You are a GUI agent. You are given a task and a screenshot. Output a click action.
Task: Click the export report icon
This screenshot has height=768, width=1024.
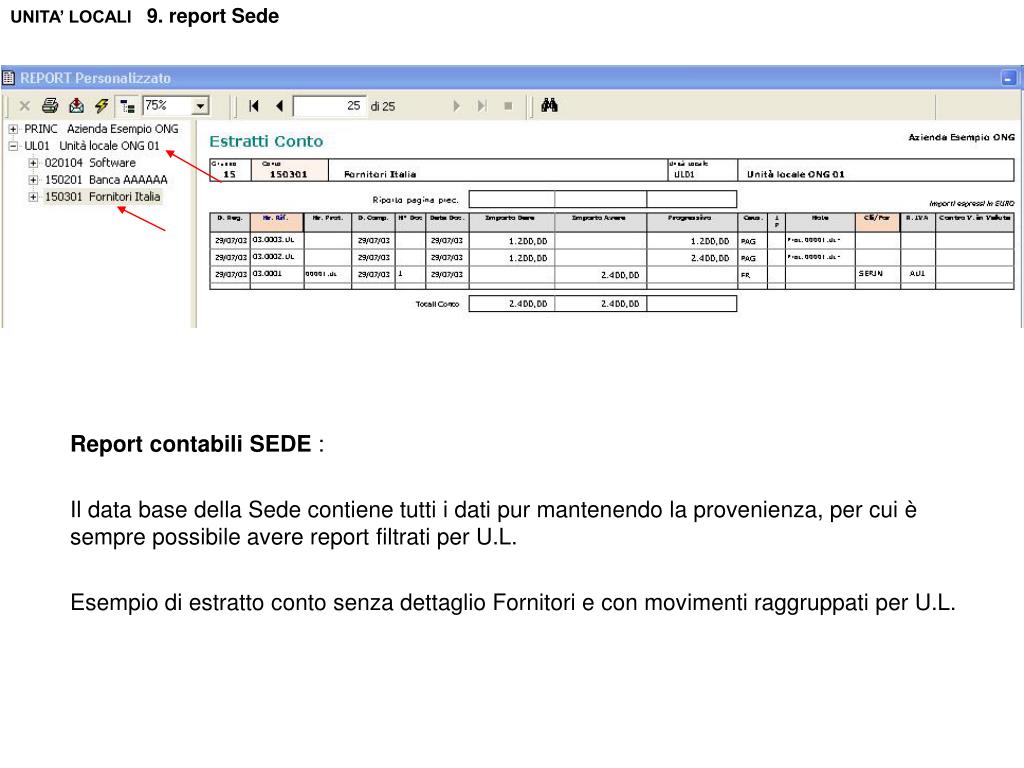click(76, 105)
